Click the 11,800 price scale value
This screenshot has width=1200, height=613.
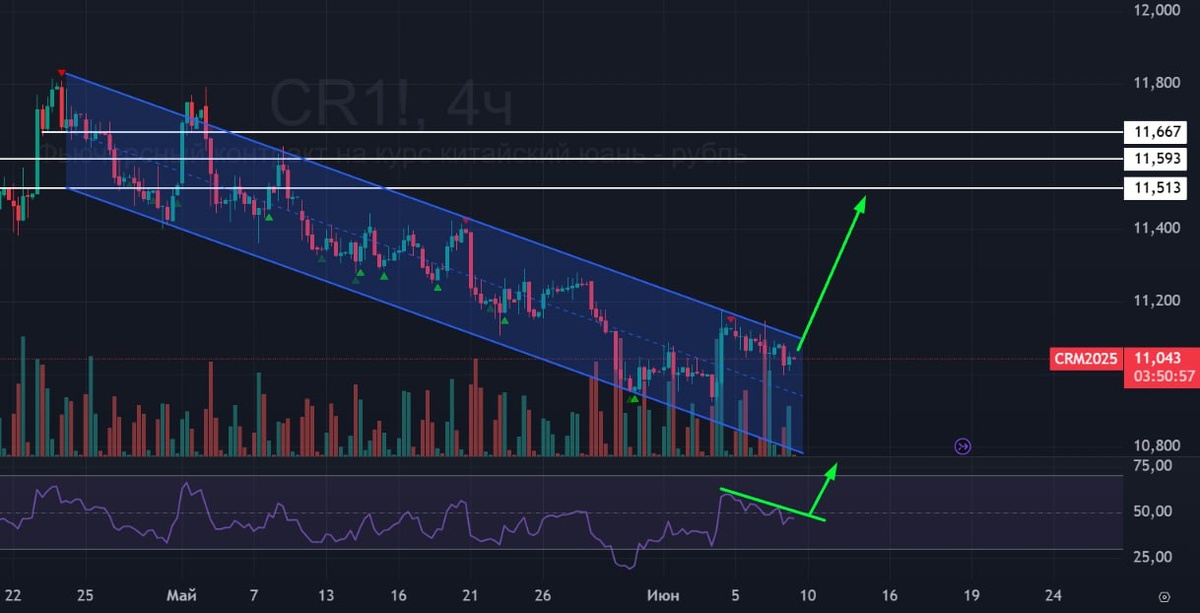(x=1157, y=82)
